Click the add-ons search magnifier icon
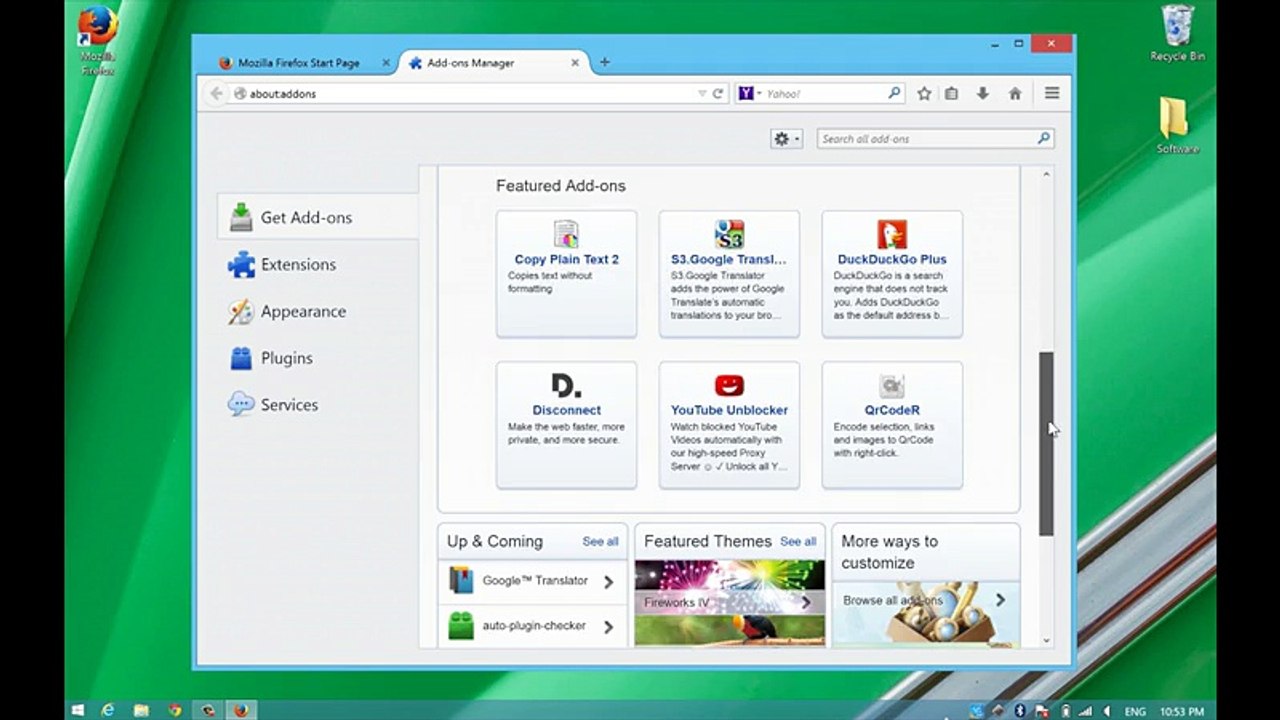Viewport: 1280px width, 720px height. tap(1043, 139)
